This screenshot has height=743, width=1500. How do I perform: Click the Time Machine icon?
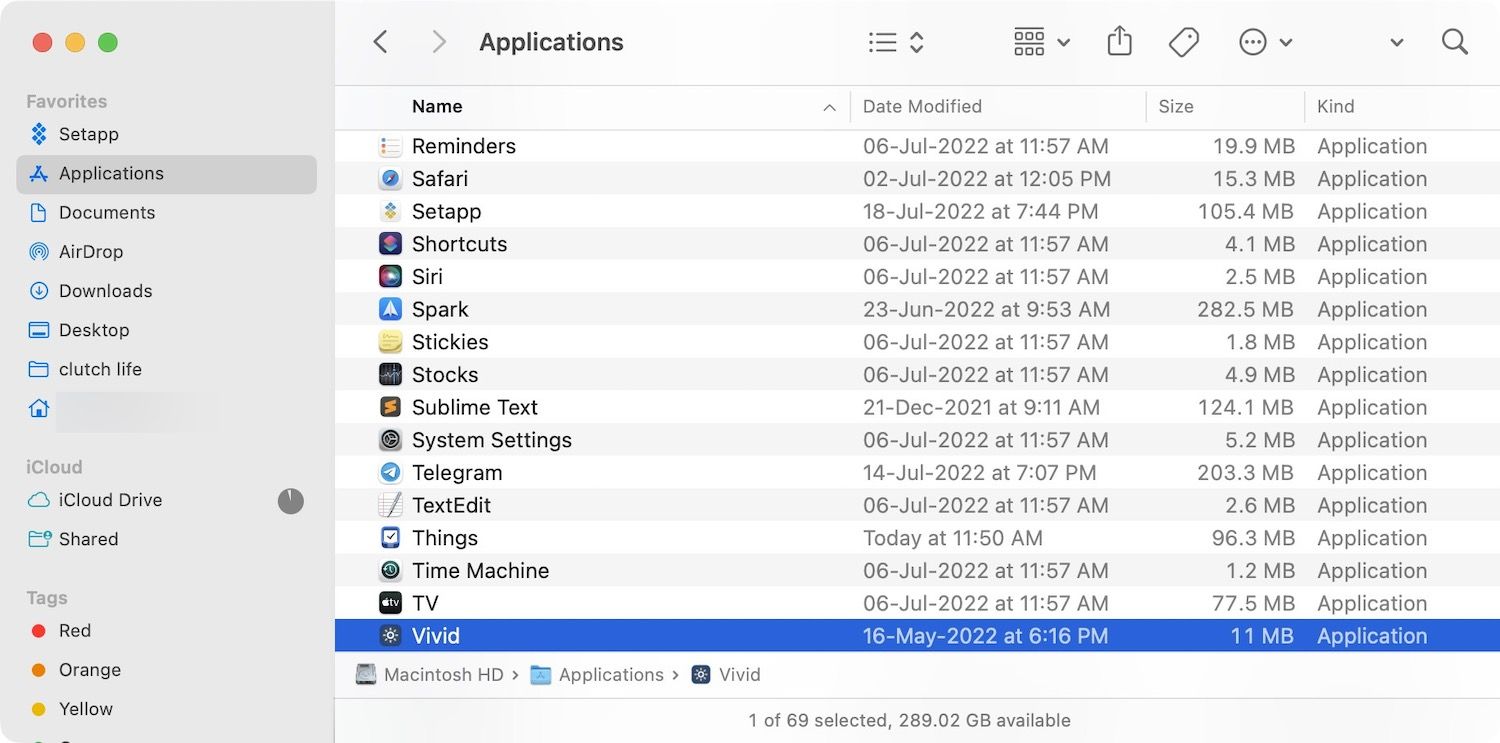[390, 571]
